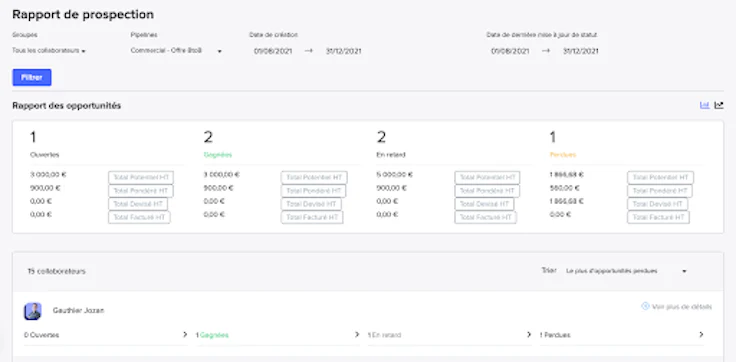Screen dimensions: 736x362
Task: Select the orange Perdues summary label
Action: (x=563, y=154)
